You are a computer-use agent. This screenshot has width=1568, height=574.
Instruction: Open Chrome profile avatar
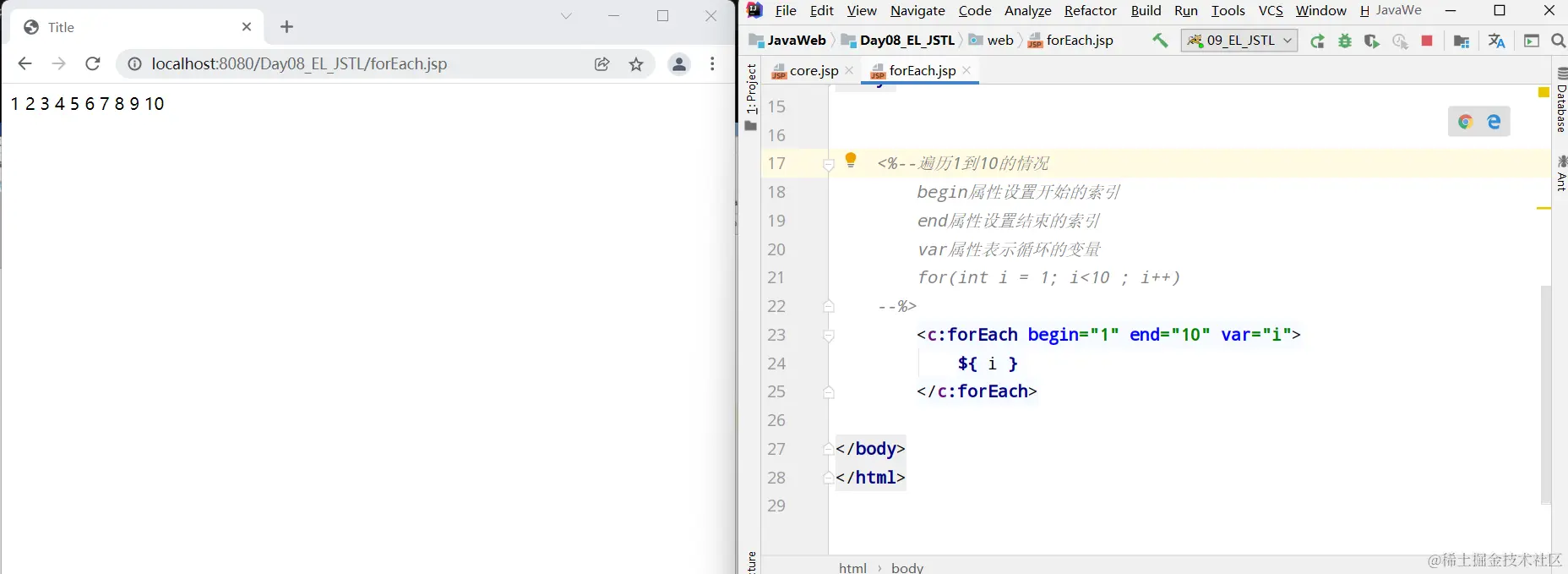point(678,63)
